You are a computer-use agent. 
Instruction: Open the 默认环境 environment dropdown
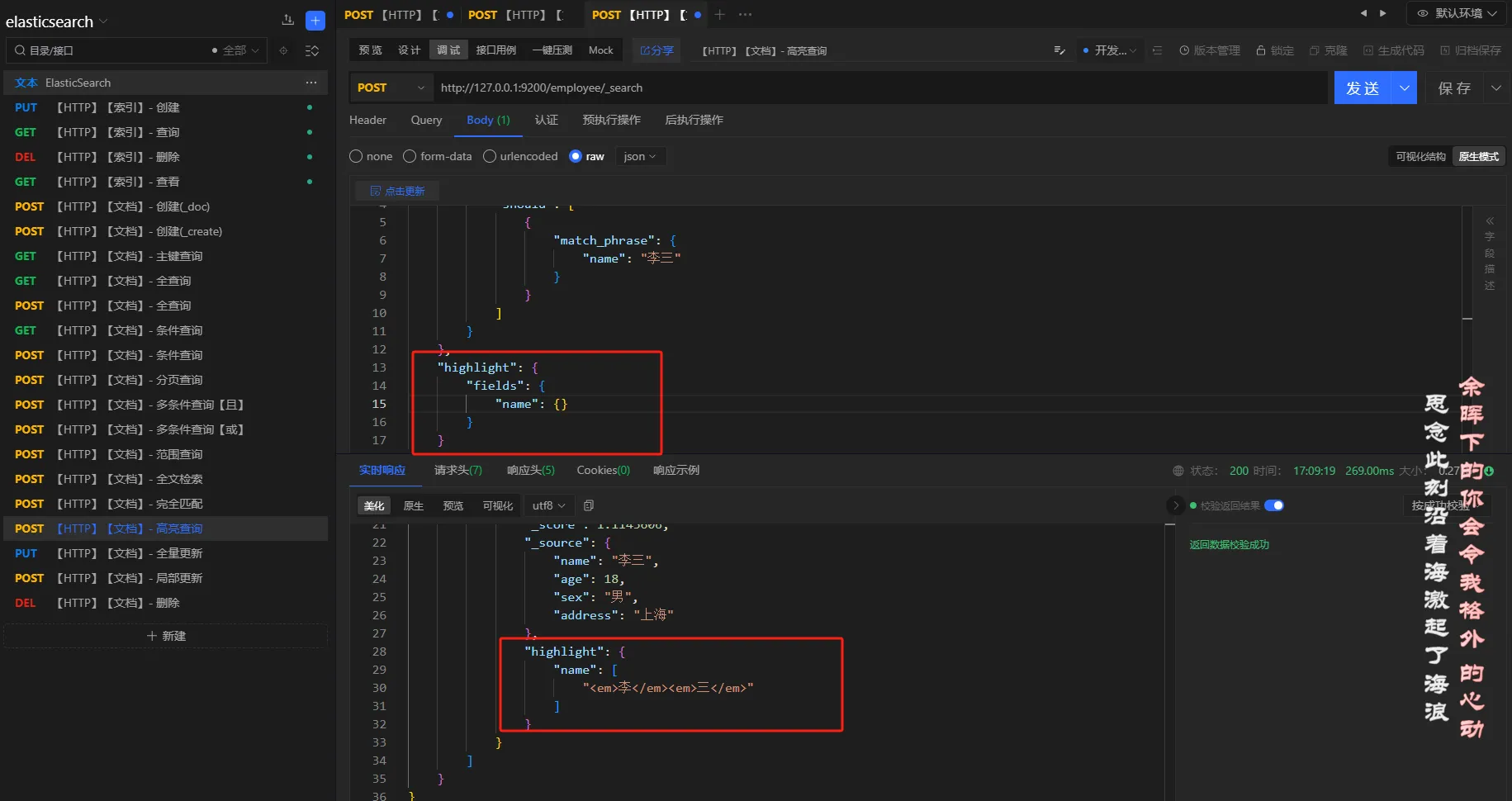(1460, 13)
